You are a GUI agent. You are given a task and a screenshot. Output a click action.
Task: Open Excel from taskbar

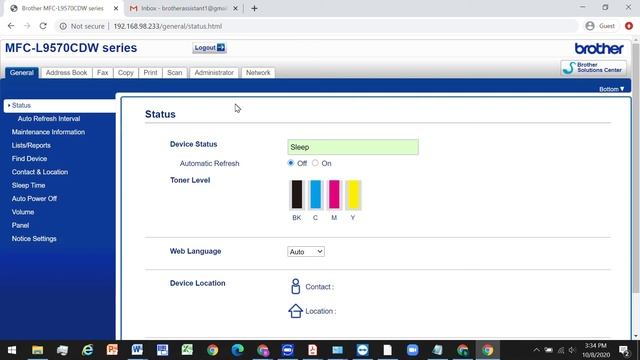click(187, 350)
